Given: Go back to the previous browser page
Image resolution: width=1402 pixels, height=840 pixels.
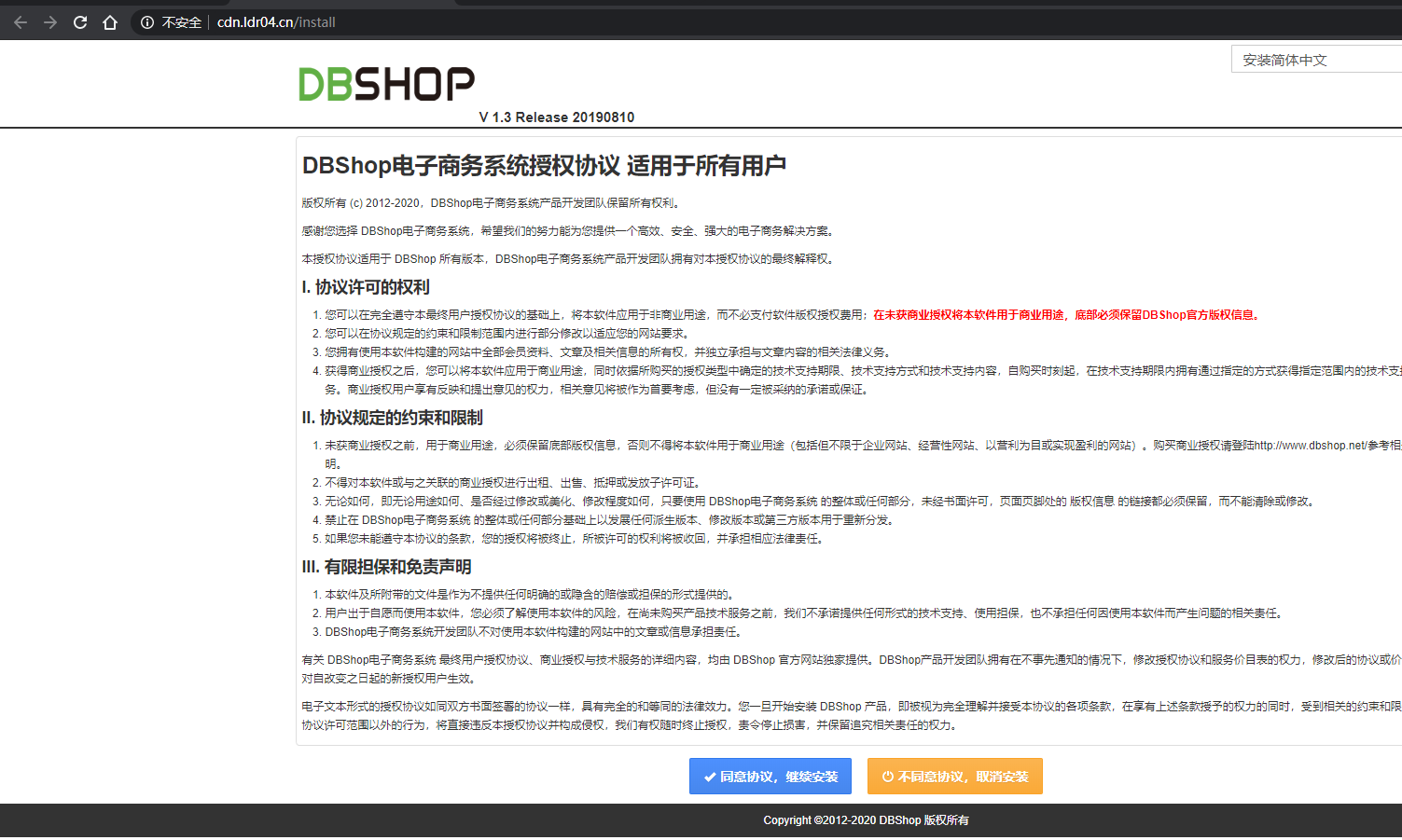Looking at the screenshot, I should (21, 22).
